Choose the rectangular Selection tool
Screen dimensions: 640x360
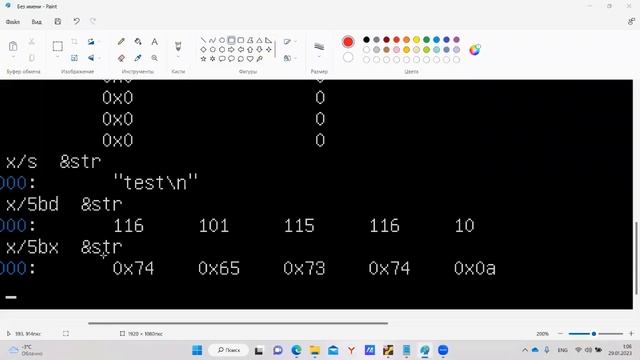pos(58,46)
